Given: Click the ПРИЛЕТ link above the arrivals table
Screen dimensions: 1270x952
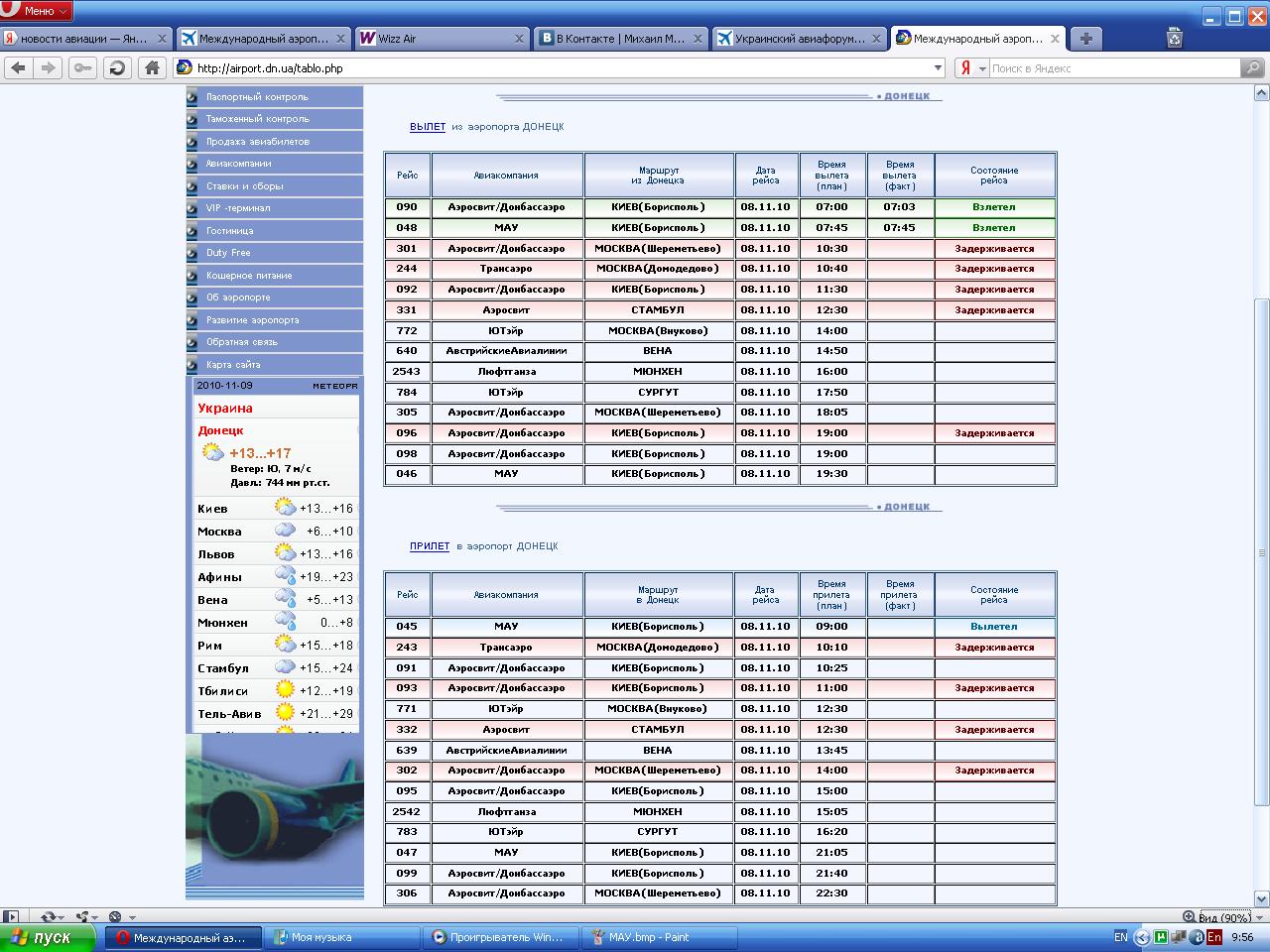Looking at the screenshot, I should point(430,546).
